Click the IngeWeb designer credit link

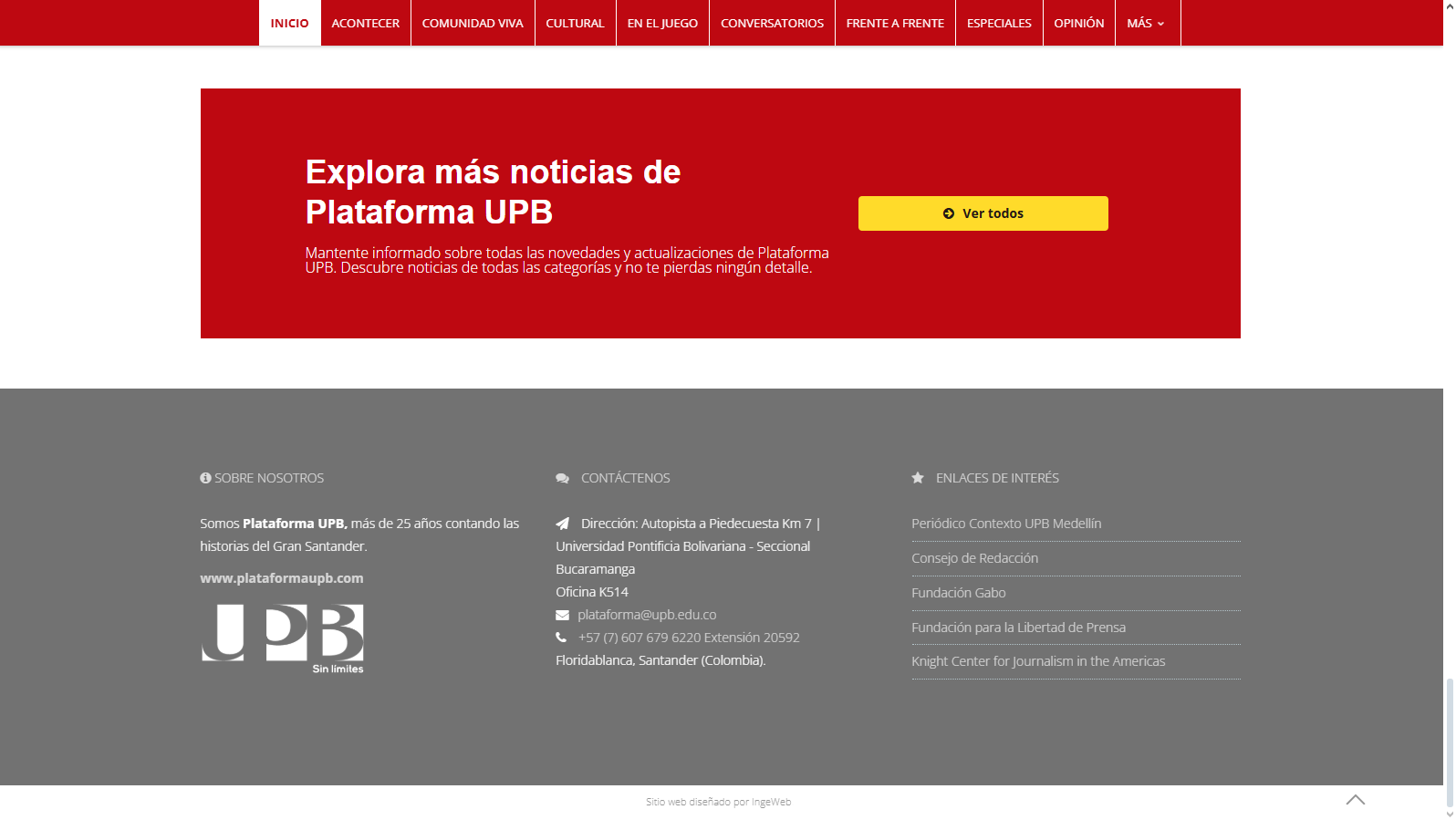(x=771, y=803)
